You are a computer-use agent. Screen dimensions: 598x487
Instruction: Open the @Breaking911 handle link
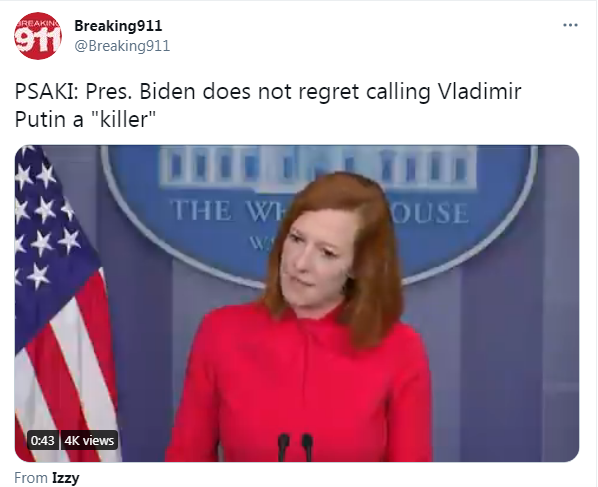[x=122, y=46]
